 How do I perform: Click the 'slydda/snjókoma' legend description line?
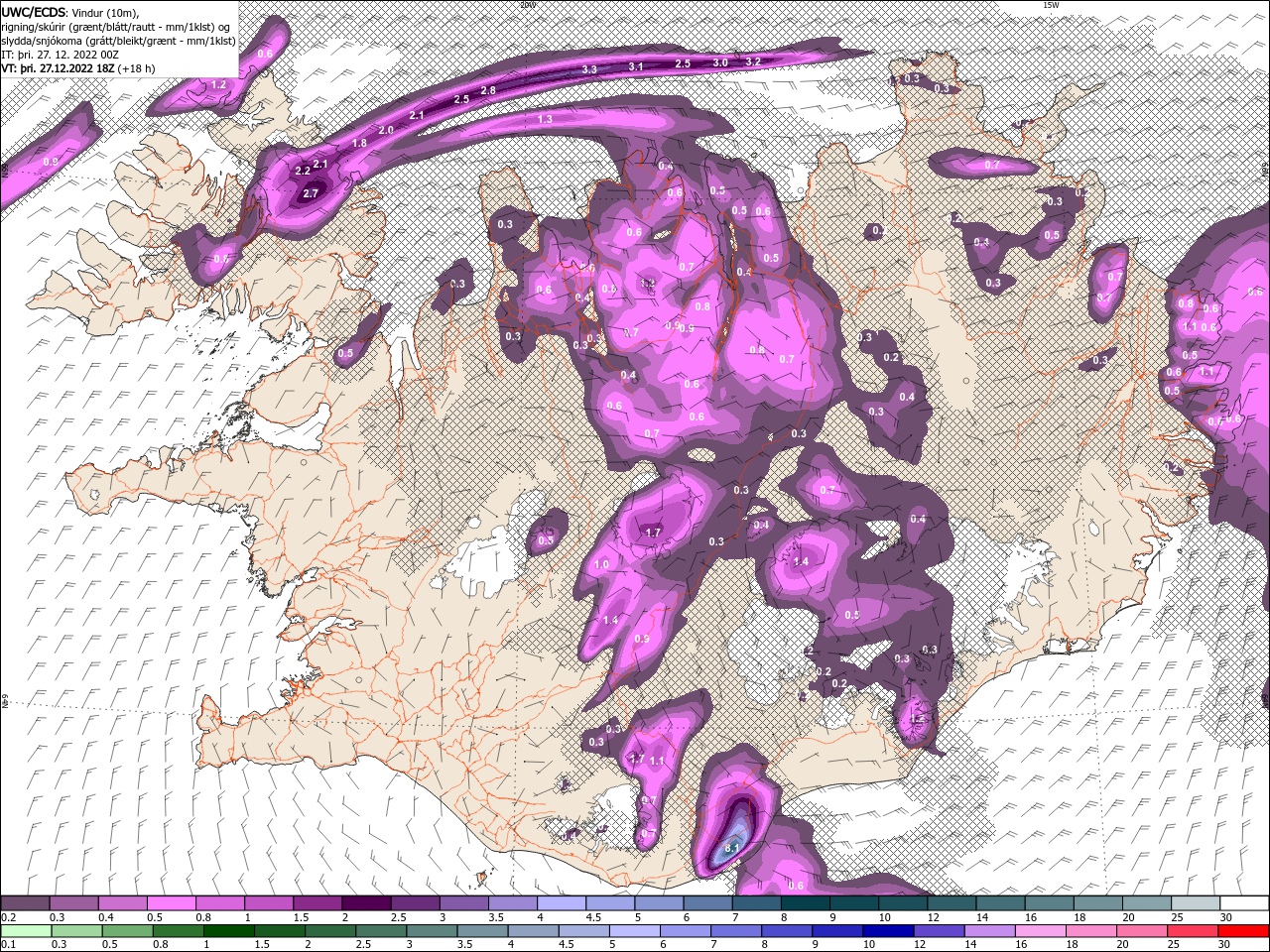point(119,41)
